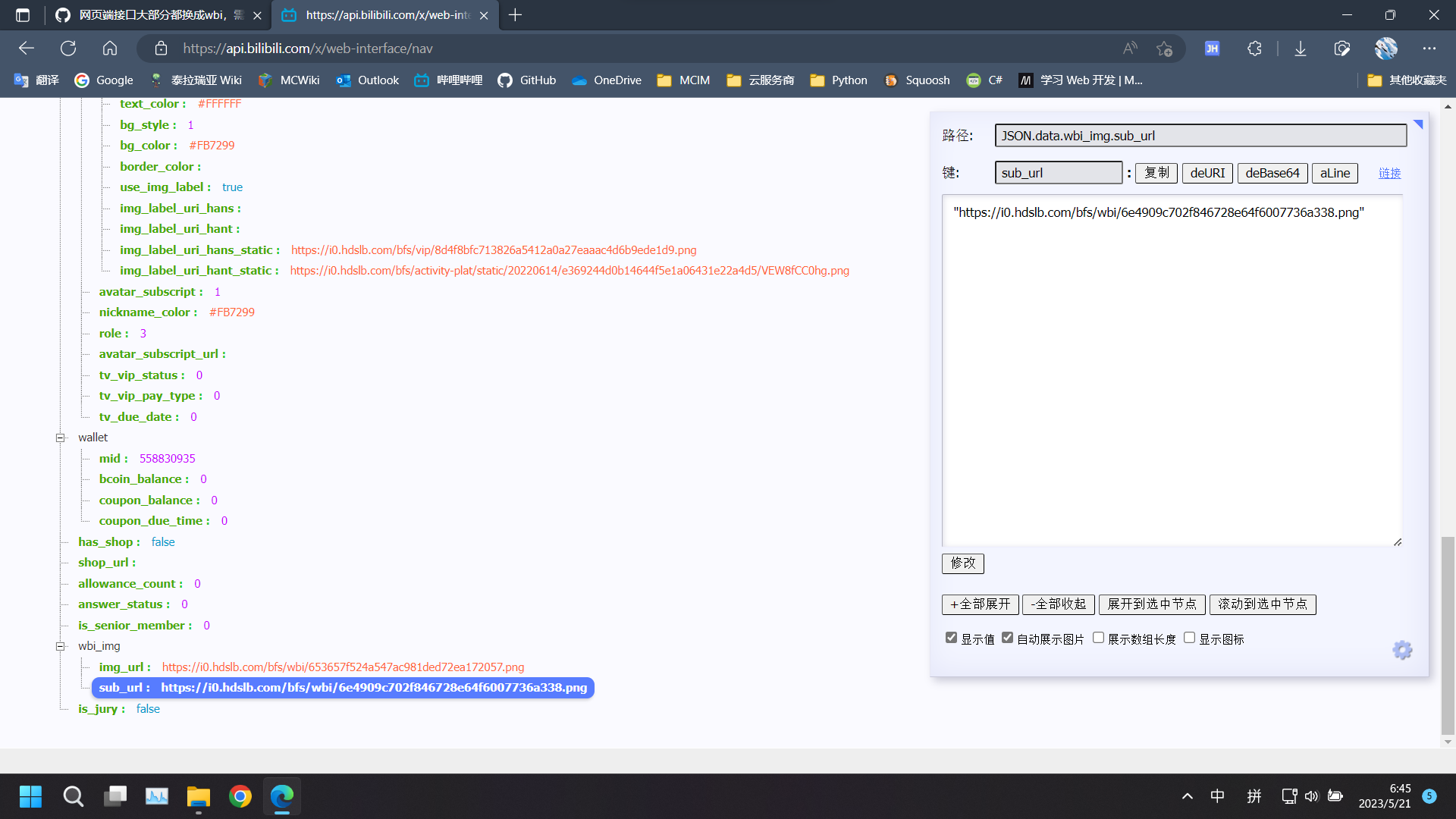Open the GitHub bookmark
Image resolution: width=1456 pixels, height=819 pixels.
tap(527, 80)
